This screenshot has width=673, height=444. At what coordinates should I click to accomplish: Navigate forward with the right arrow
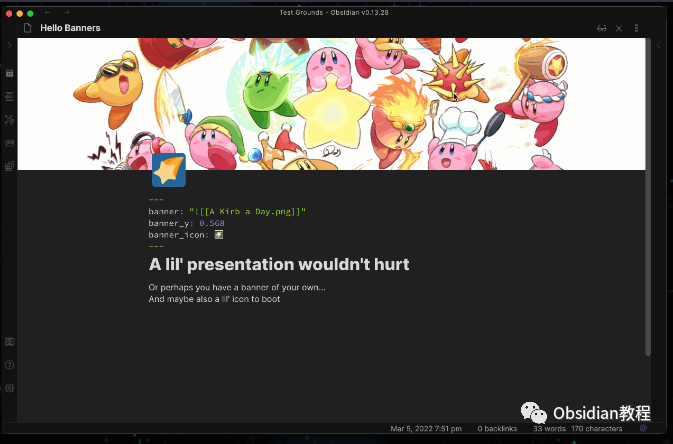click(x=66, y=12)
